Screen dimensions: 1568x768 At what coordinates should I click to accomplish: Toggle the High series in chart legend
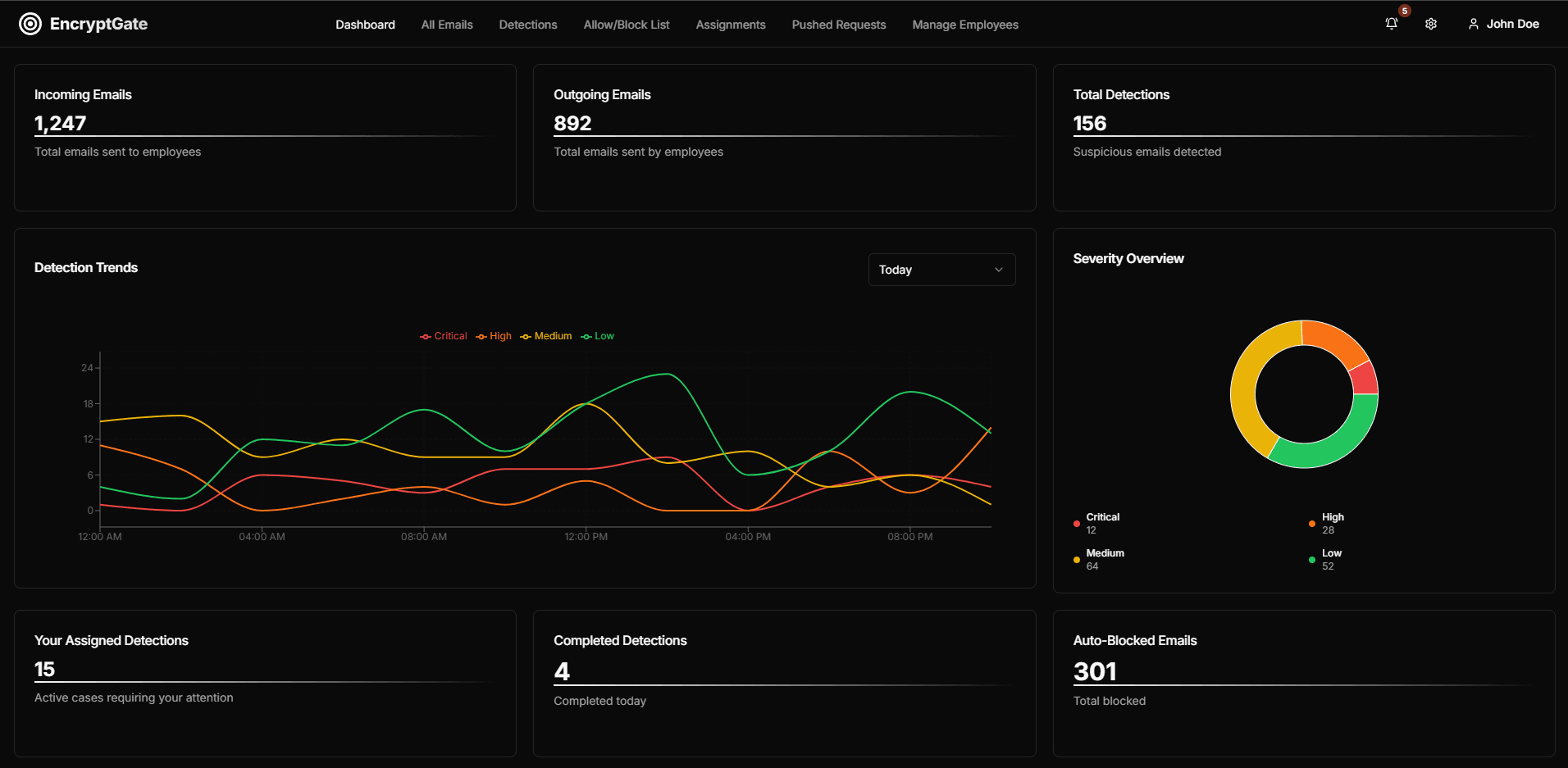click(494, 336)
